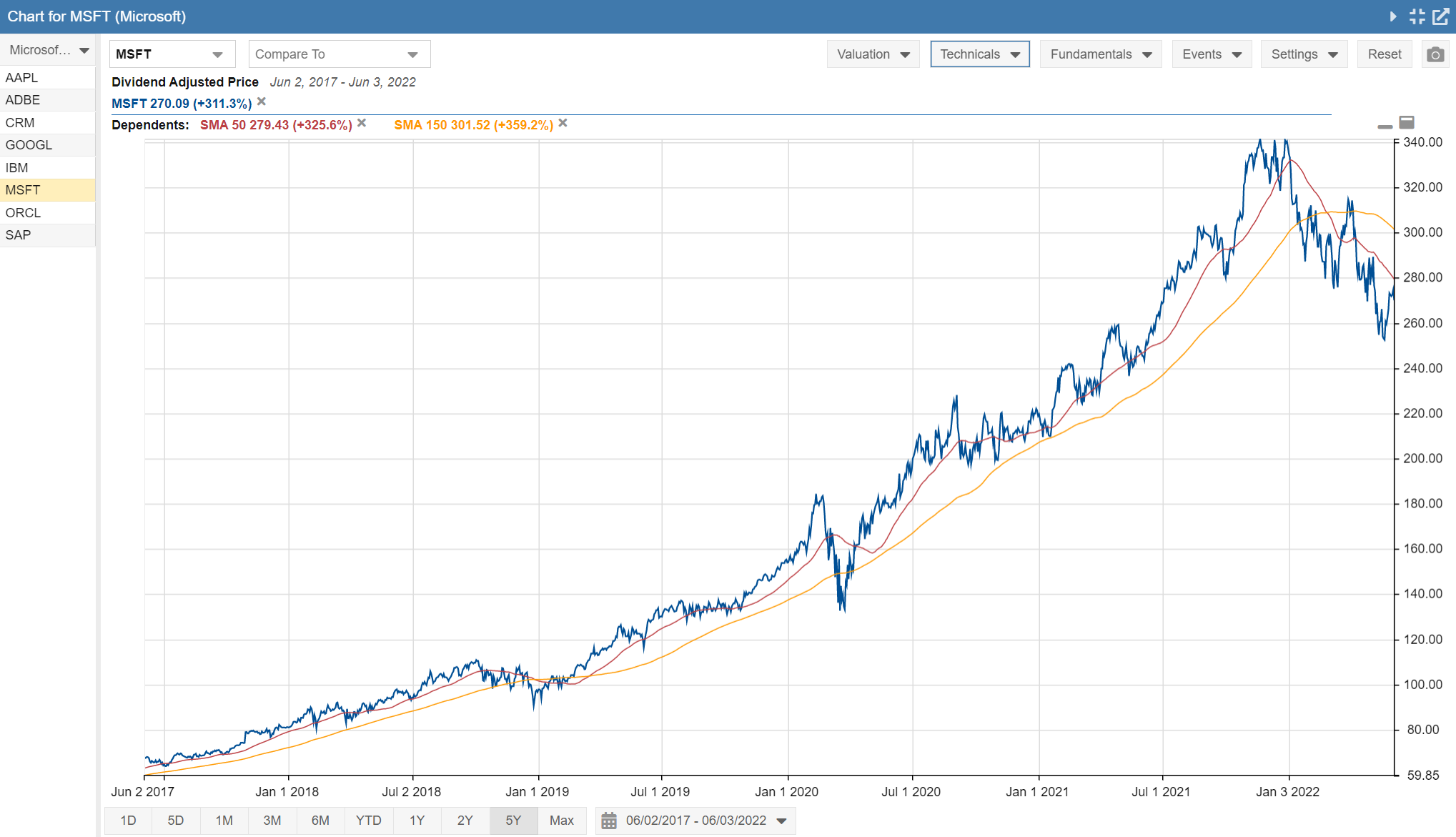
Task: Minimize the legend panel
Action: [1385, 127]
